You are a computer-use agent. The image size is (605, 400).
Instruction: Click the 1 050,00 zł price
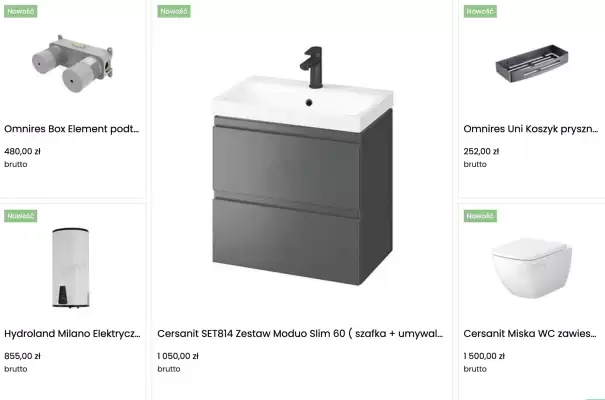coord(178,355)
